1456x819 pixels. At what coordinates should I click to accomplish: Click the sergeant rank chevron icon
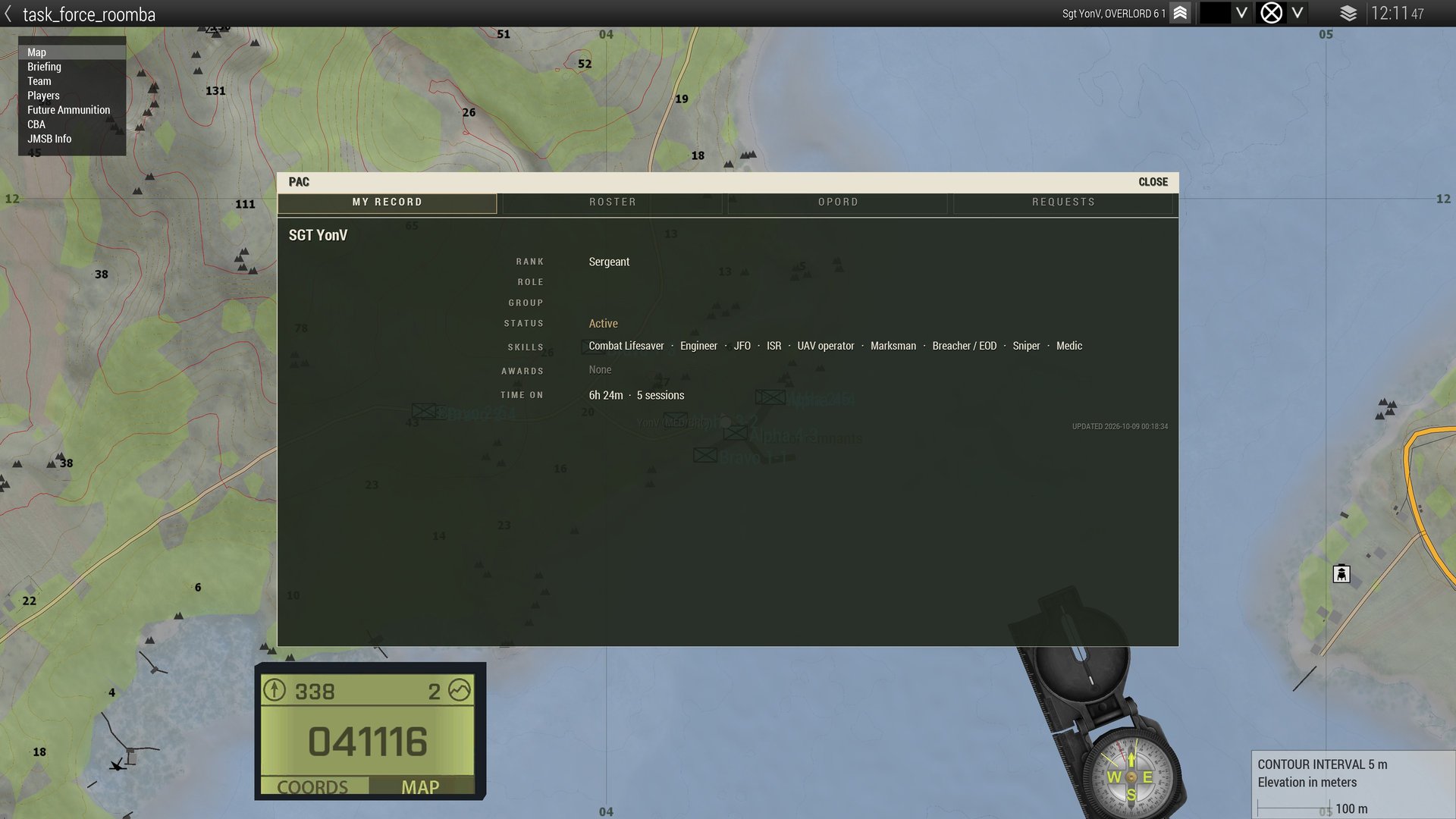pyautogui.click(x=1180, y=13)
